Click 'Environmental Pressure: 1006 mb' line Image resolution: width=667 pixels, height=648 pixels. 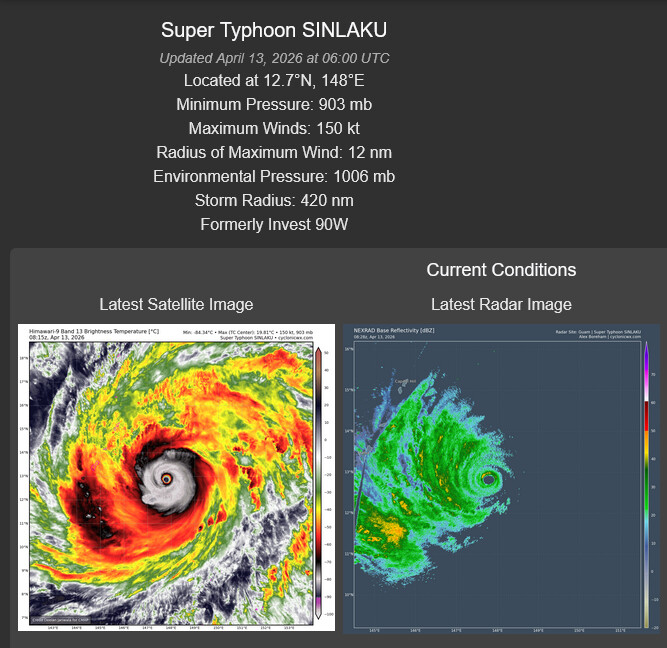click(274, 177)
